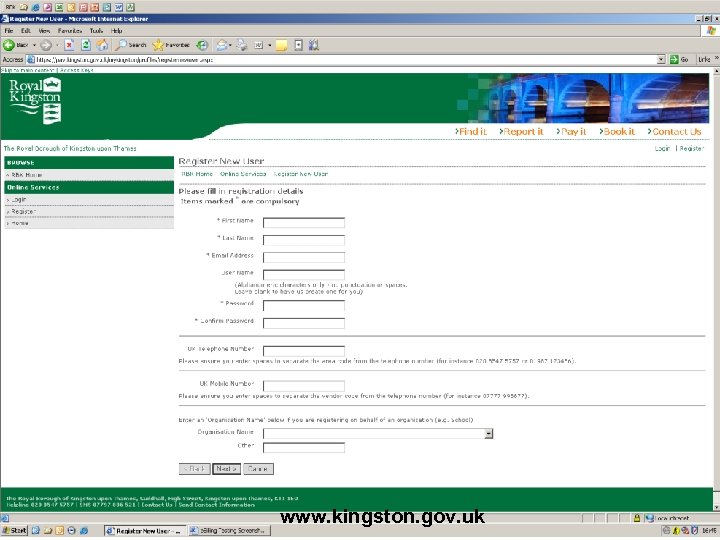Select Login under Online Services sidebar
720x540 pixels.
coord(89,199)
